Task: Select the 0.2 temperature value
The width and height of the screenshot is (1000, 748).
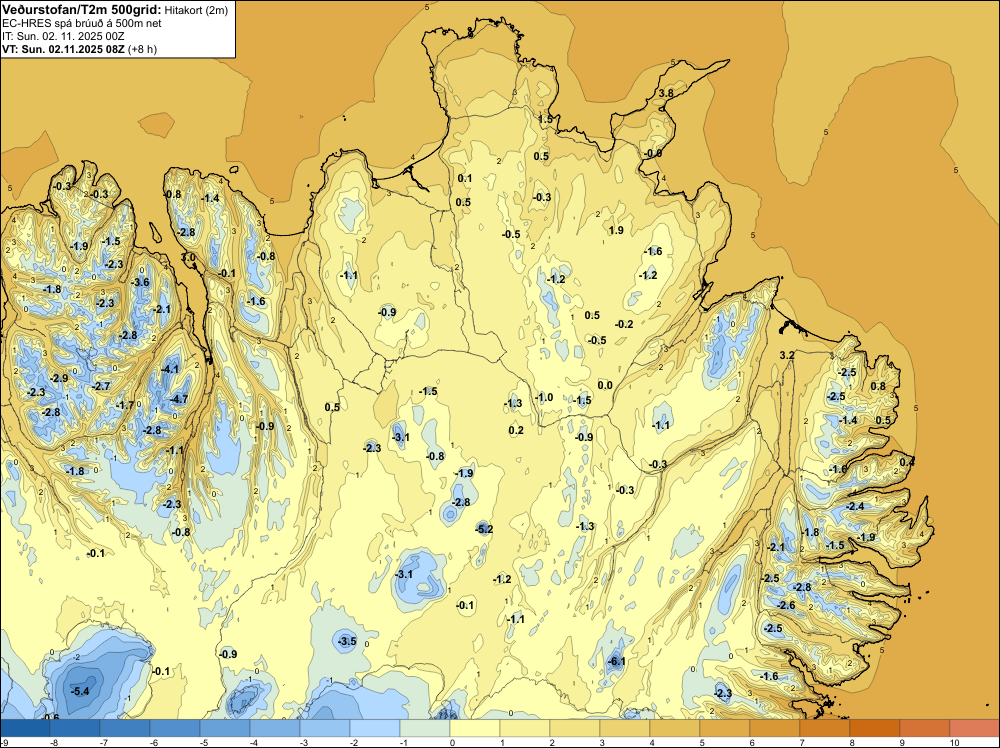Action: pos(516,430)
